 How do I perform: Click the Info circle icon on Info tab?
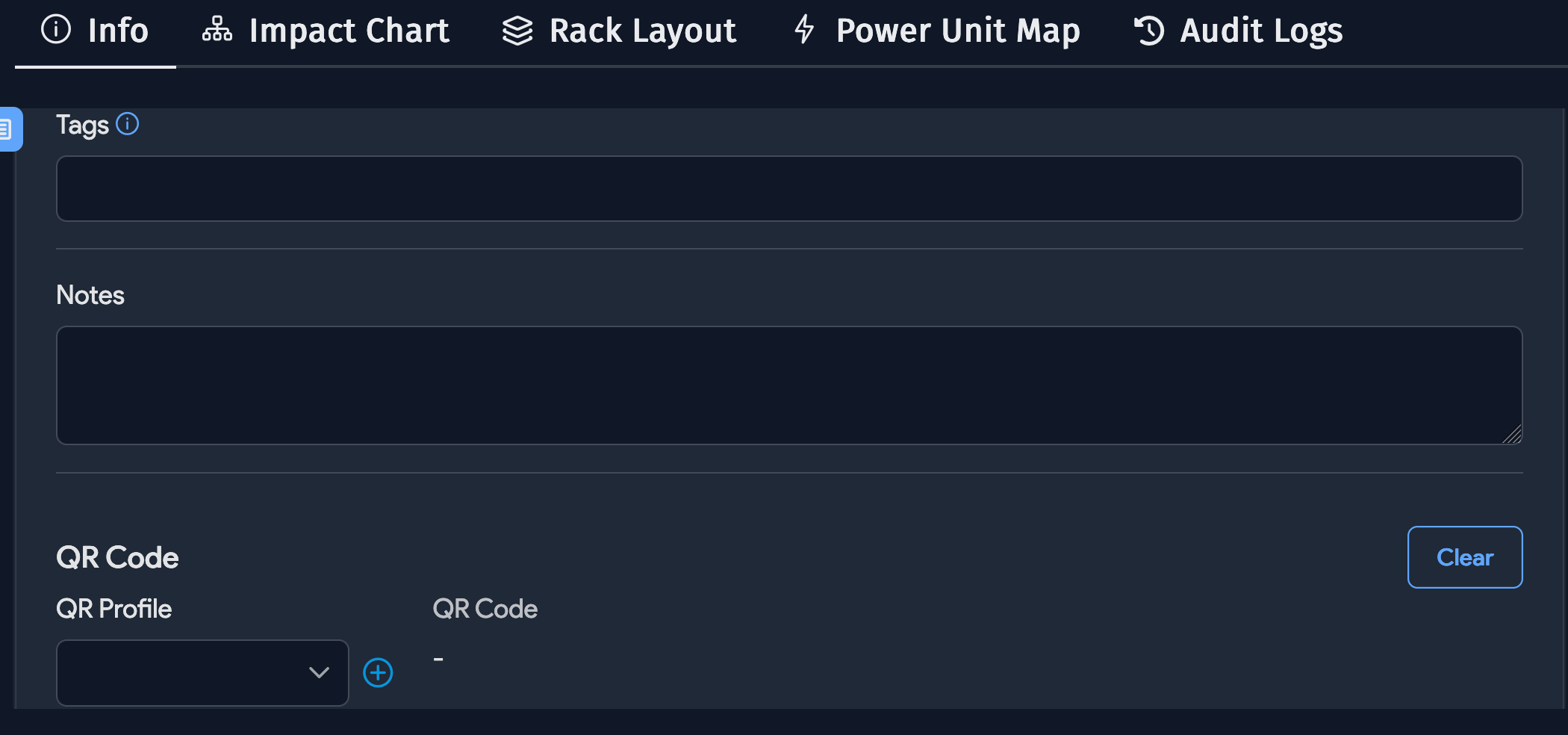pyautogui.click(x=55, y=31)
